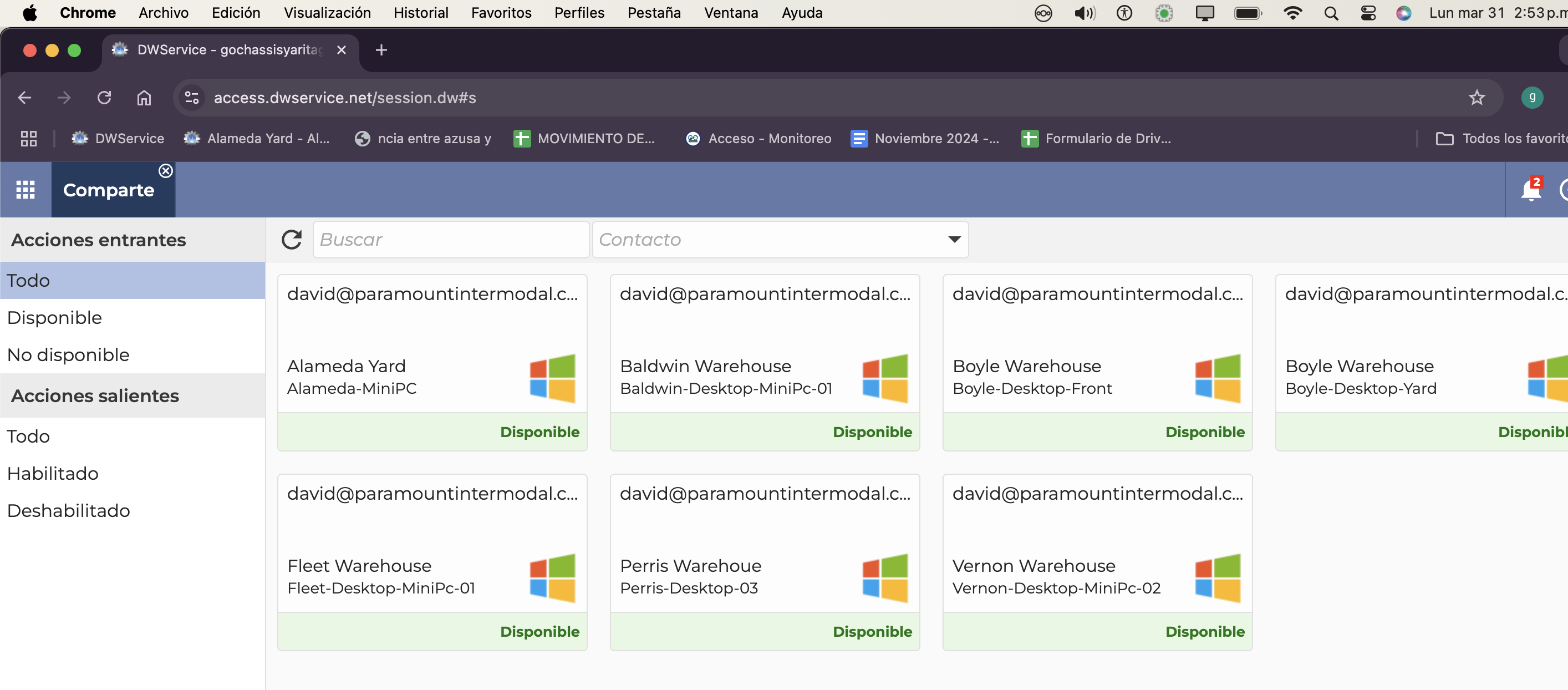Open Wi-Fi status menu
Viewport: 1568px width, 690px height.
[x=1292, y=13]
